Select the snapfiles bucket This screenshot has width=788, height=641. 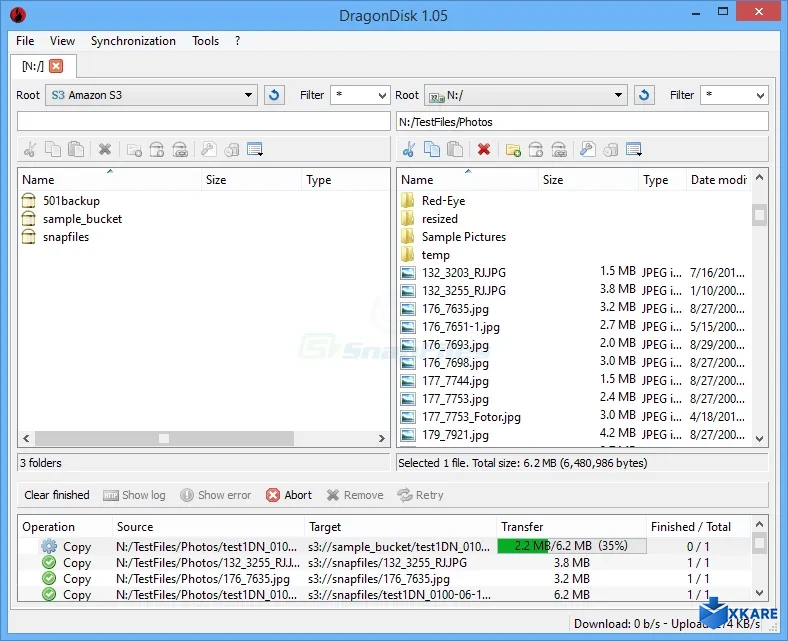click(66, 237)
